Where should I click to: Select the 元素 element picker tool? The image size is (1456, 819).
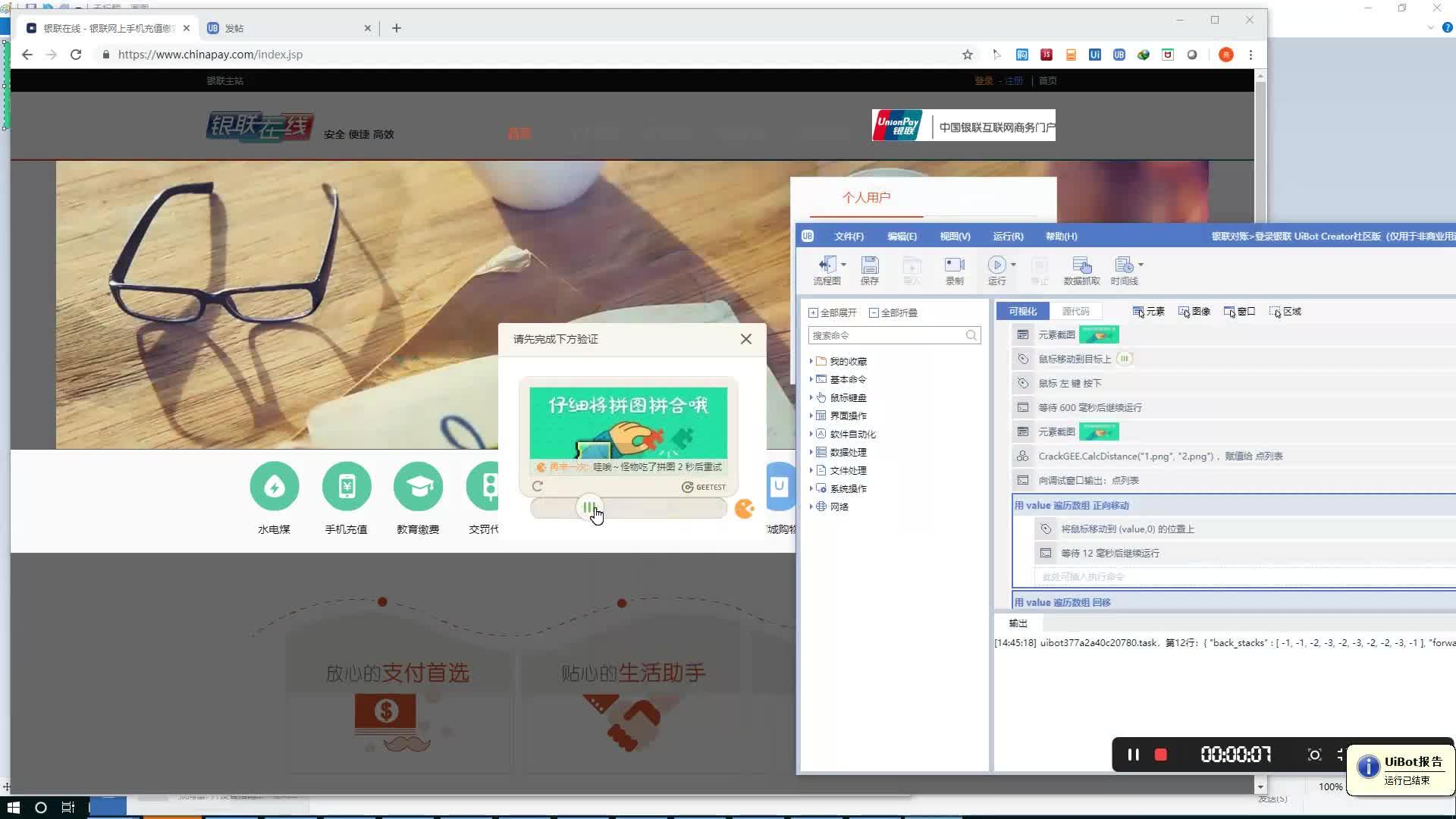1148,312
